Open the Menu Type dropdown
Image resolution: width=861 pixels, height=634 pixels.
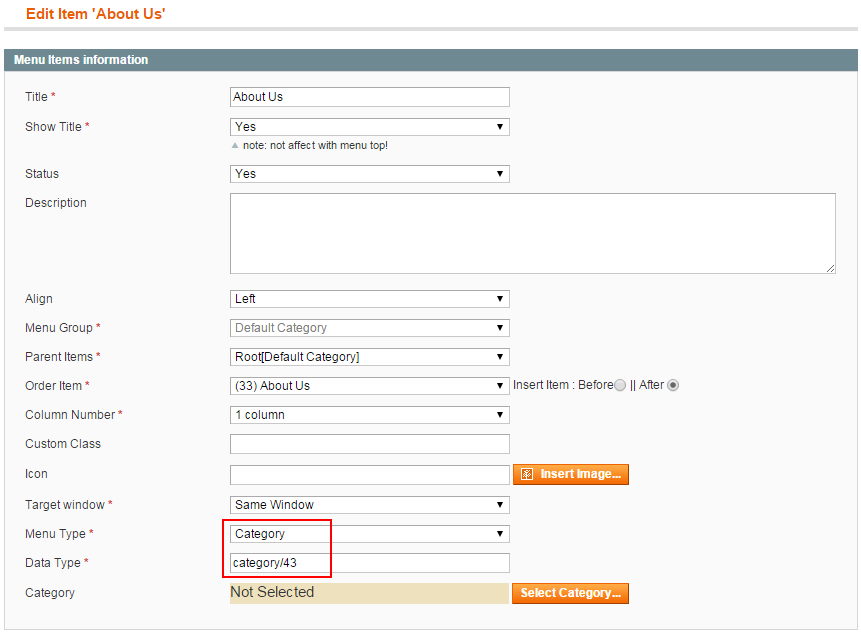(370, 534)
